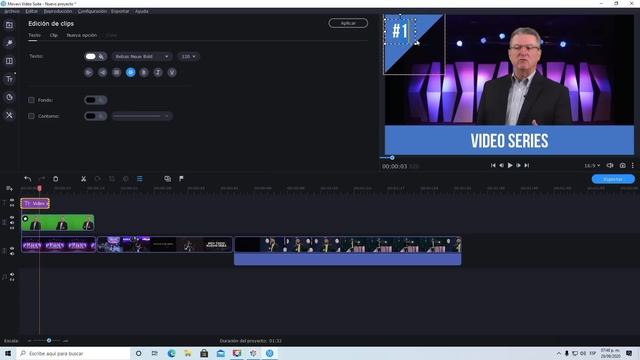Take a snapshot with camera icon

[622, 165]
